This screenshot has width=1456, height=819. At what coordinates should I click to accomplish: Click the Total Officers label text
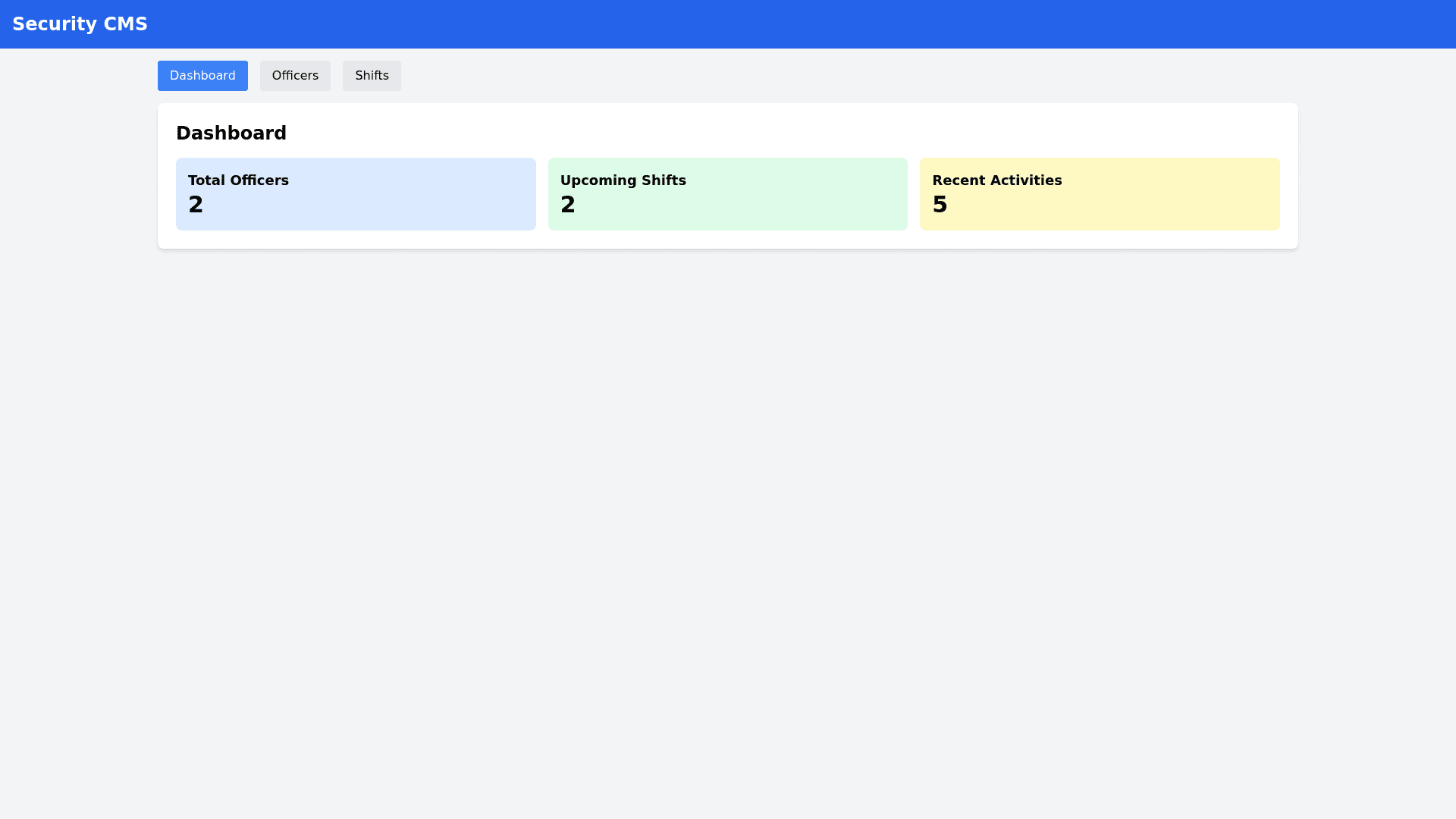(x=238, y=180)
